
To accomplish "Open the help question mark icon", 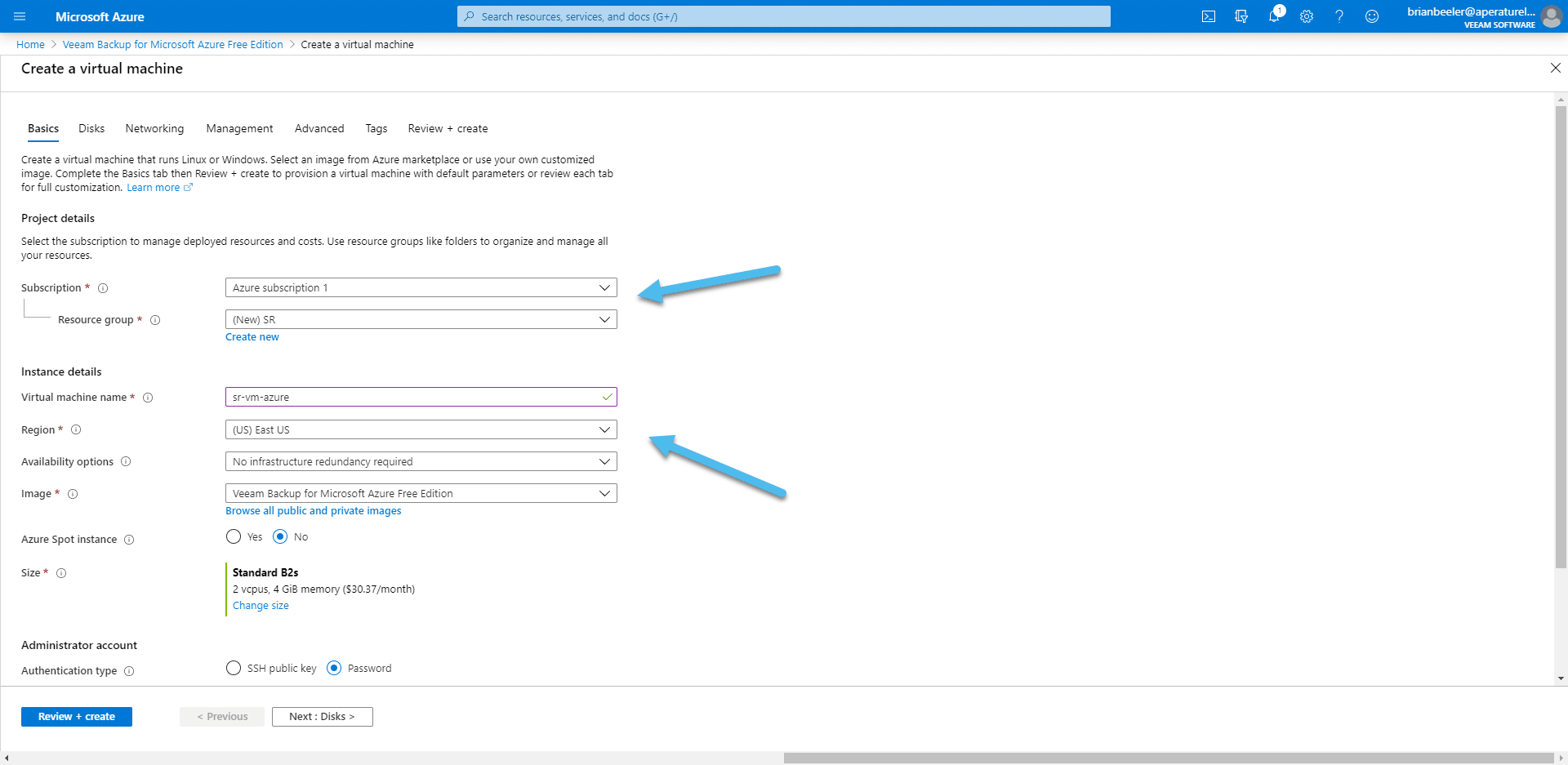I will pyautogui.click(x=1339, y=16).
